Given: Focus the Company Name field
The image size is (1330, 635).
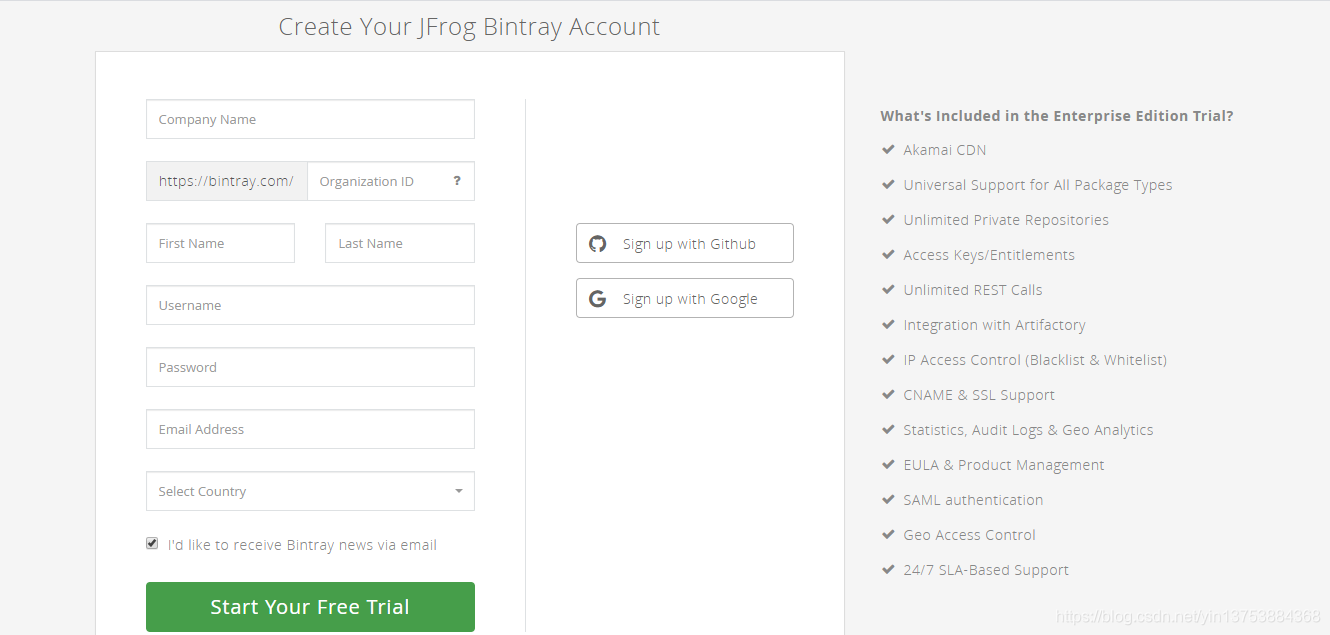Looking at the screenshot, I should coord(310,119).
